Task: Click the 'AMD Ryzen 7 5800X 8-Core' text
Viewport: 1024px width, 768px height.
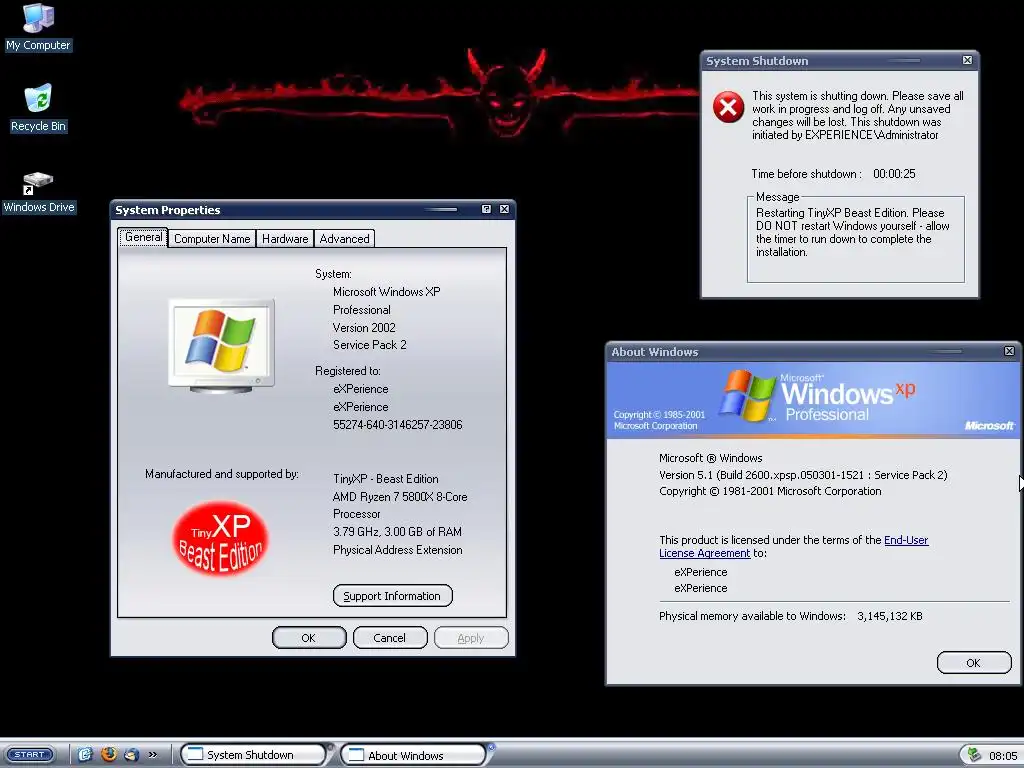Action: [400, 496]
